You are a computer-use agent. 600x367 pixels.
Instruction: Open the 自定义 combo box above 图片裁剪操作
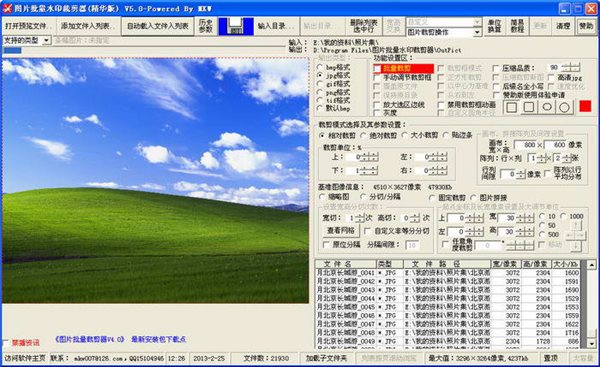tap(444, 22)
